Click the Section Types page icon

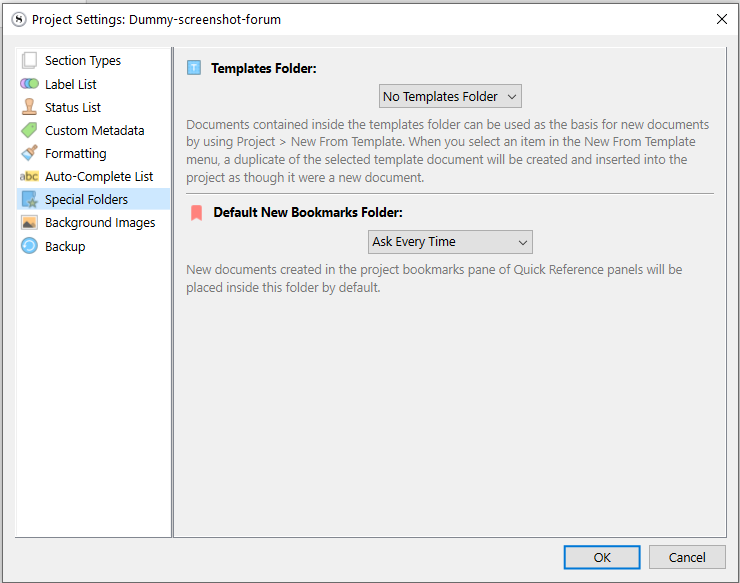point(29,61)
